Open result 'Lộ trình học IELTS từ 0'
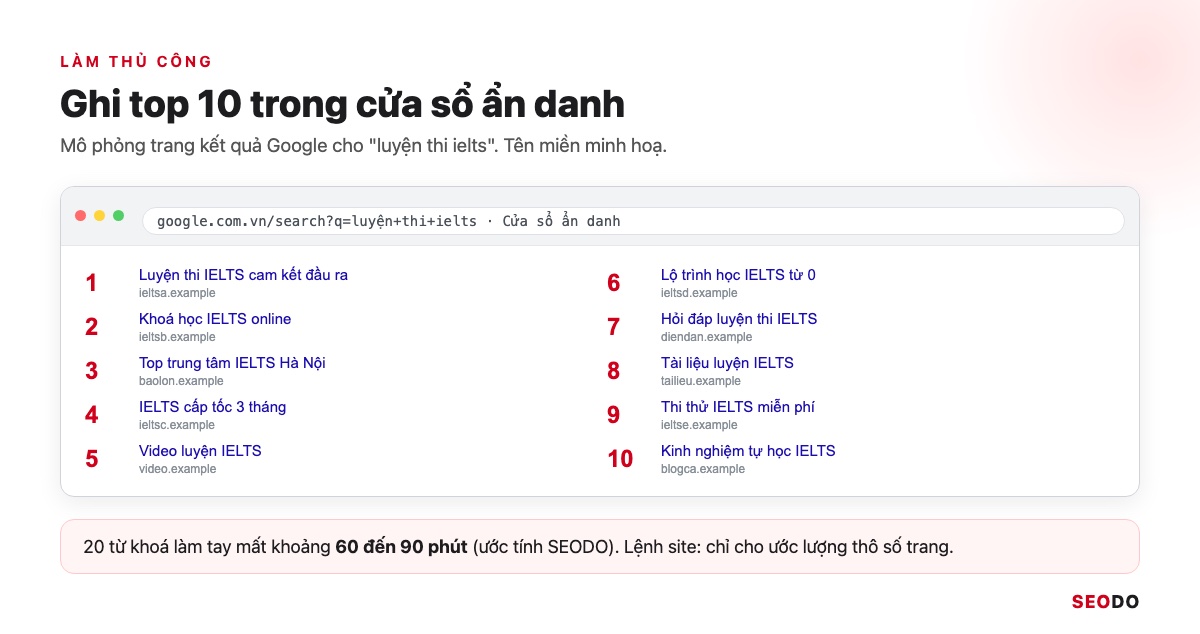 [738, 275]
